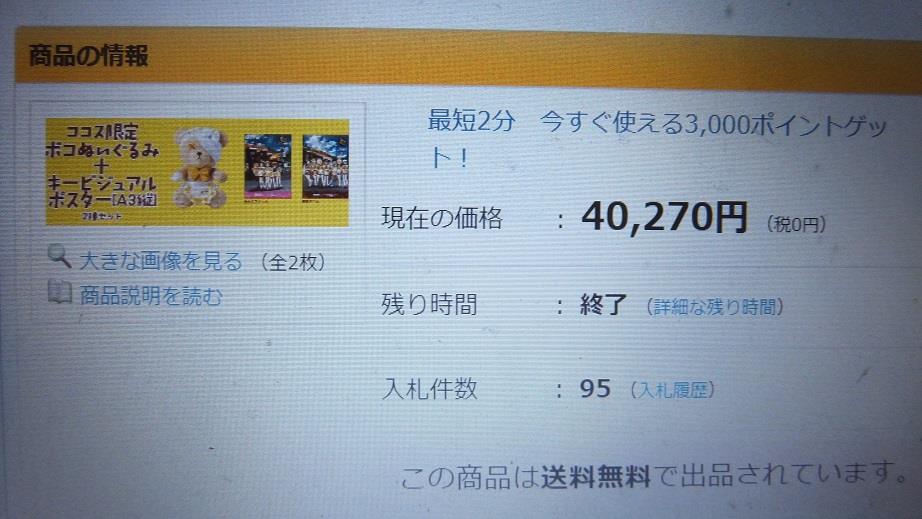Click the open book icon beside 商品説明を読む
Image resolution: width=922 pixels, height=519 pixels.
(x=60, y=293)
